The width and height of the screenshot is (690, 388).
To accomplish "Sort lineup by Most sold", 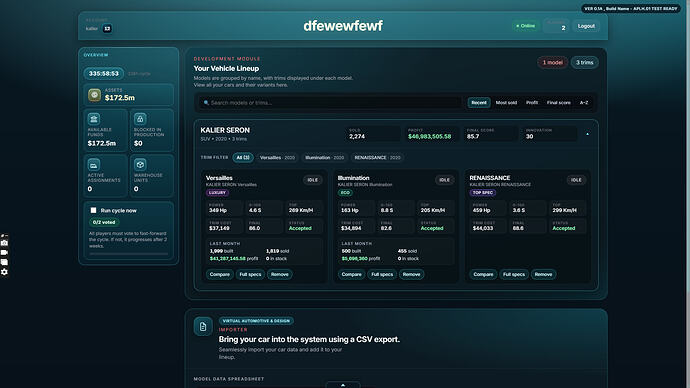I will (506, 102).
